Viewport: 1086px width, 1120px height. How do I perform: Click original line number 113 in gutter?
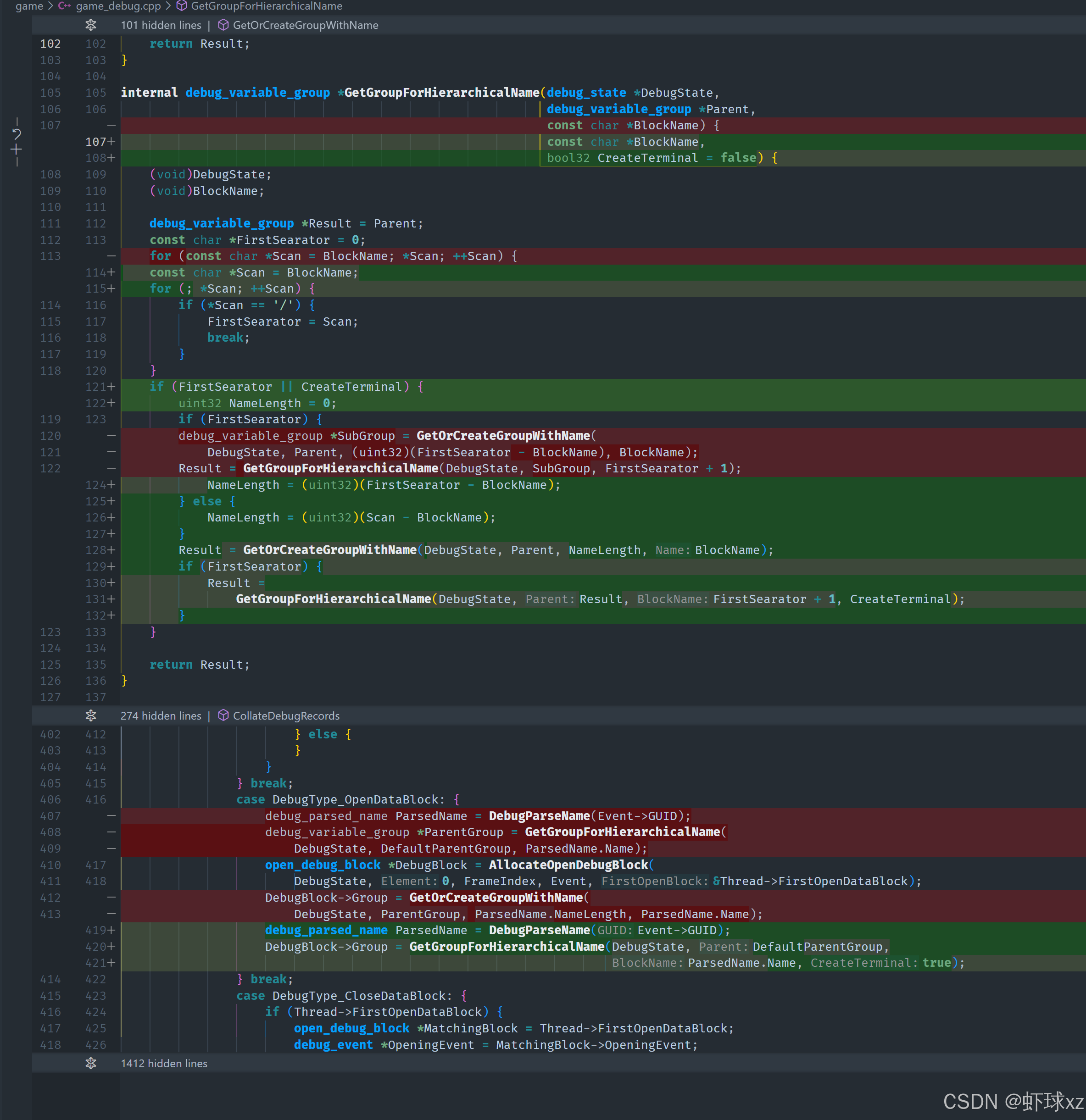[50, 256]
